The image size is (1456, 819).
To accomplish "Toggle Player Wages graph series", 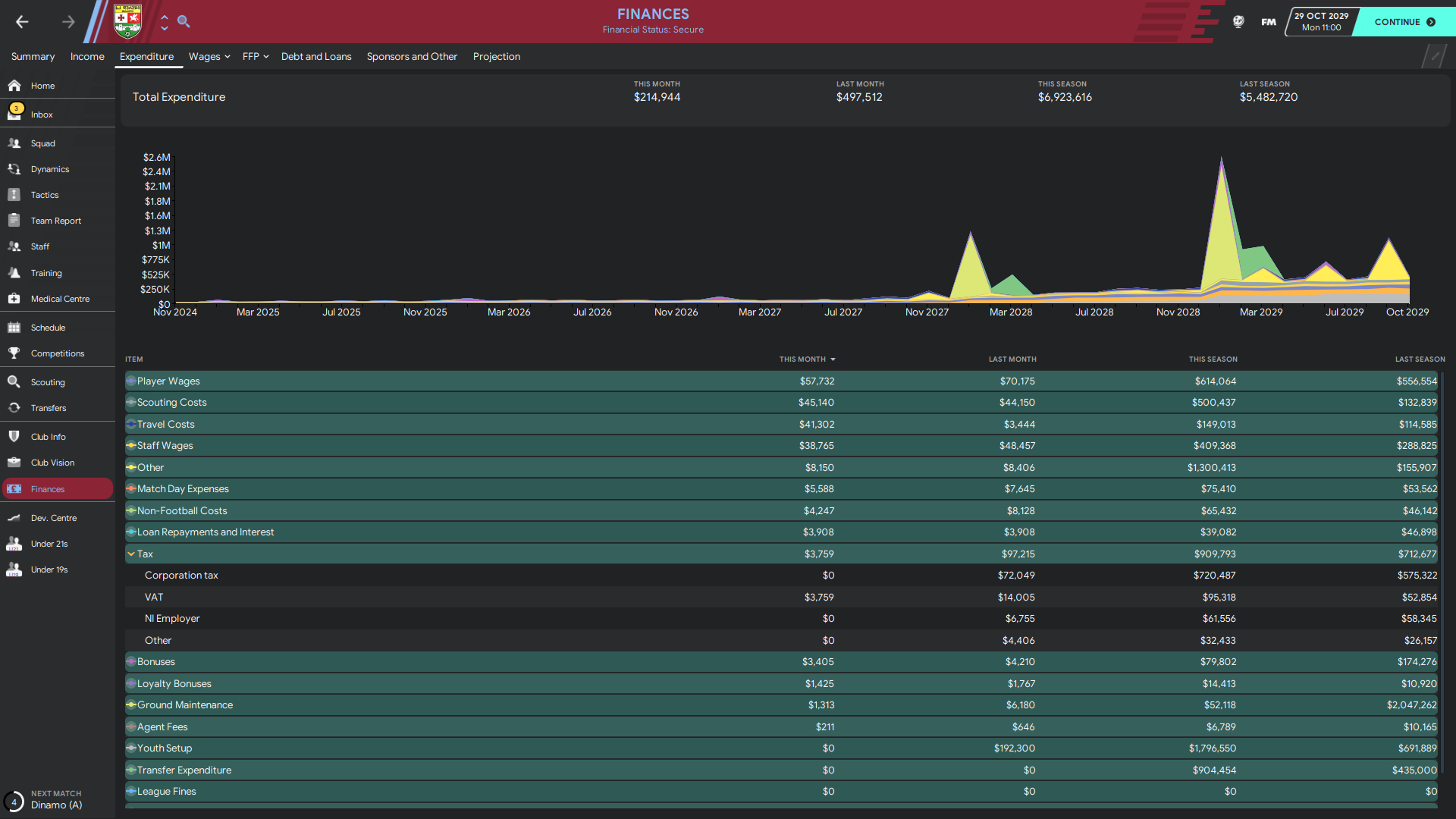I will coord(131,381).
